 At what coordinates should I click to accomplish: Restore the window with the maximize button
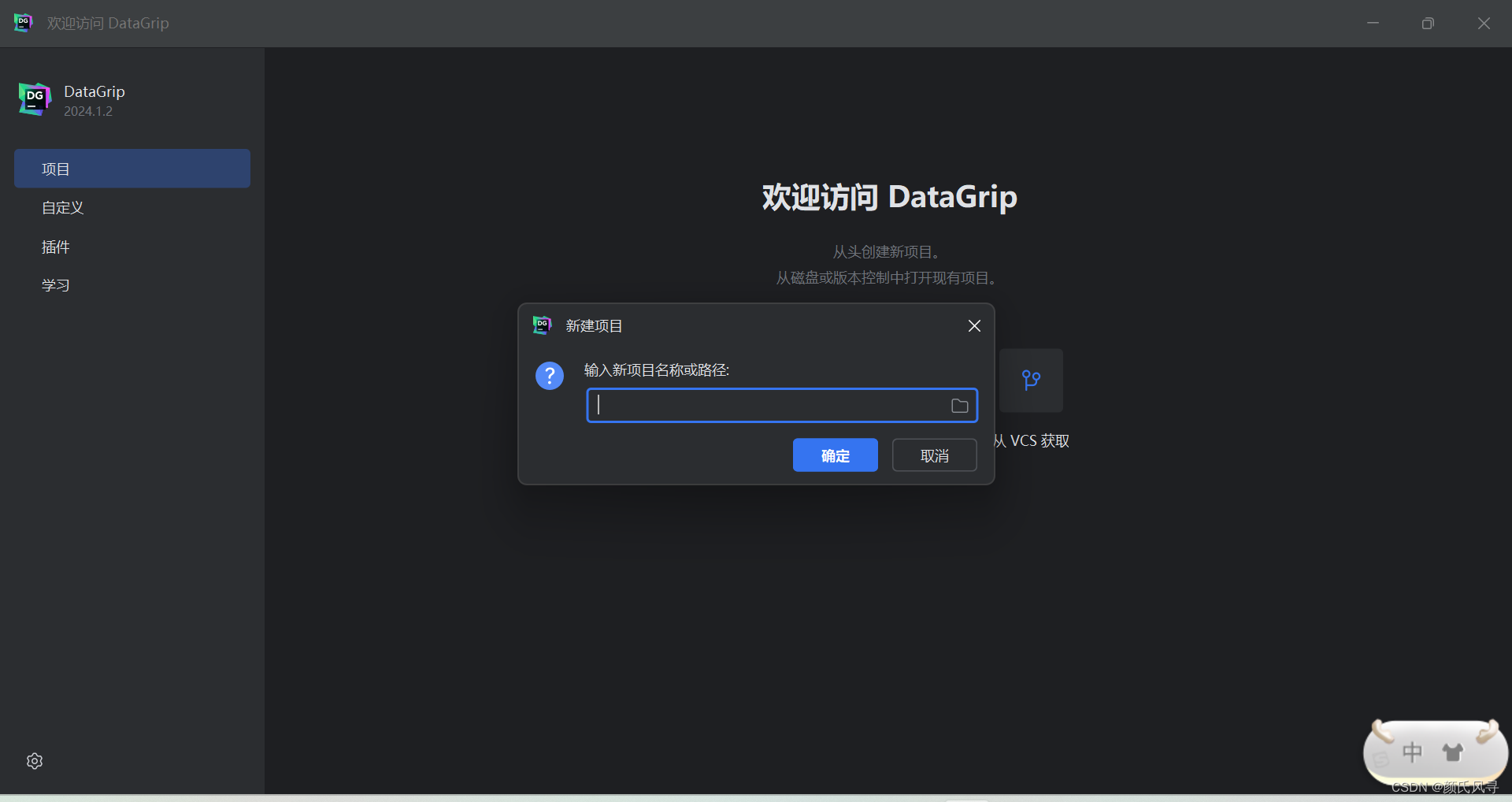[x=1428, y=23]
